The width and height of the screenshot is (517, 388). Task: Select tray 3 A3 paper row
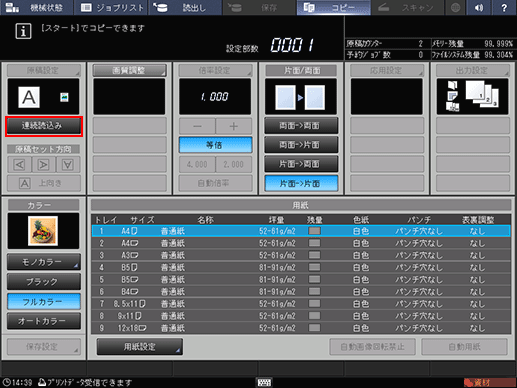pyautogui.click(x=301, y=255)
